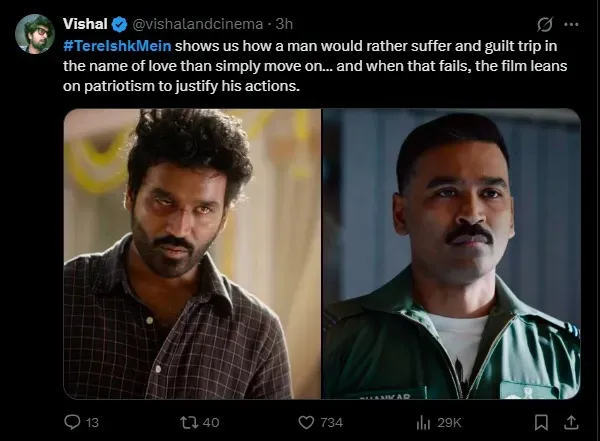This screenshot has width=600, height=441.
Task: Visit the Vishal display name link
Action: coord(84,23)
